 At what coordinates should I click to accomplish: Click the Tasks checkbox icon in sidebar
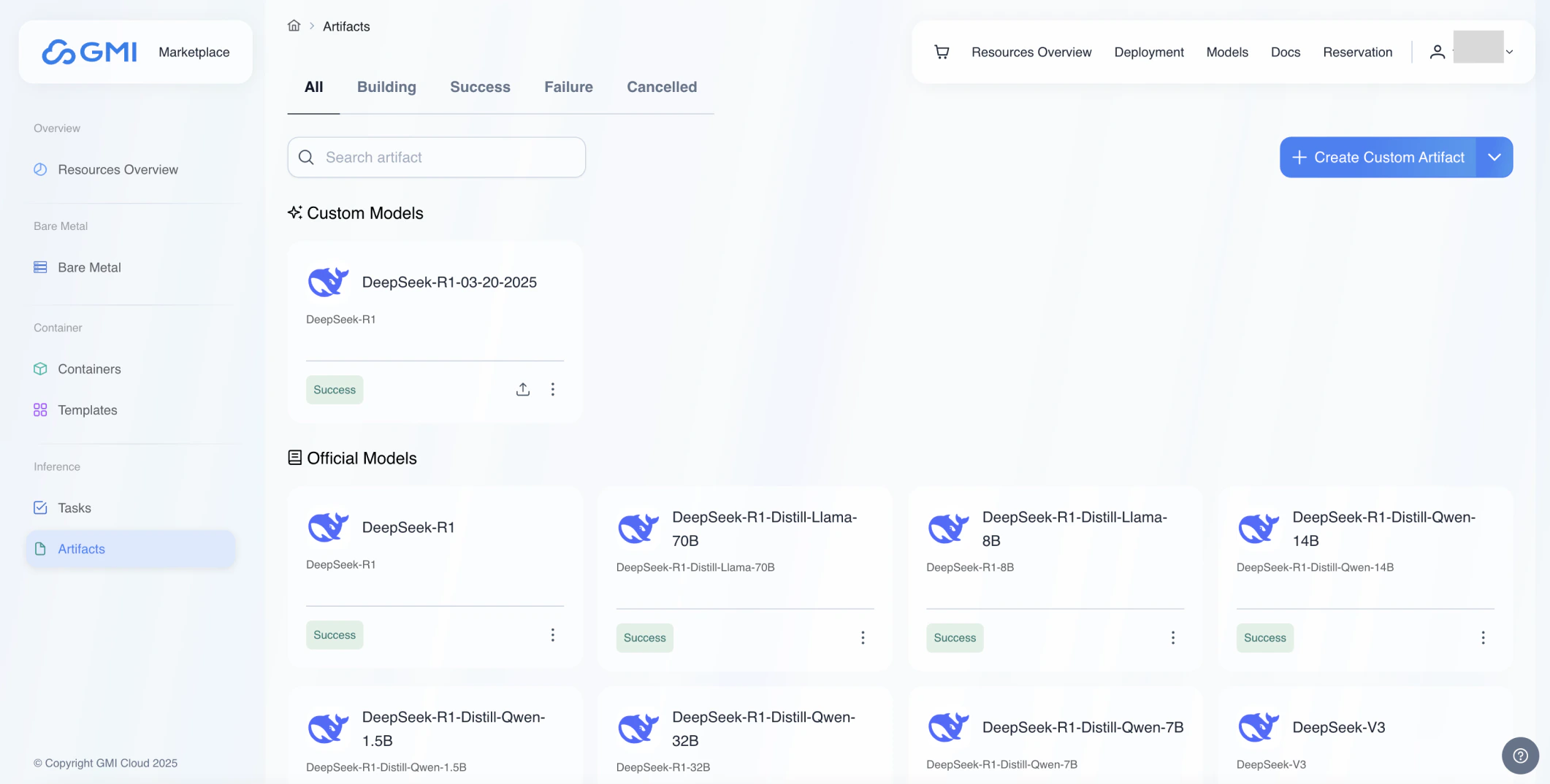pos(40,507)
